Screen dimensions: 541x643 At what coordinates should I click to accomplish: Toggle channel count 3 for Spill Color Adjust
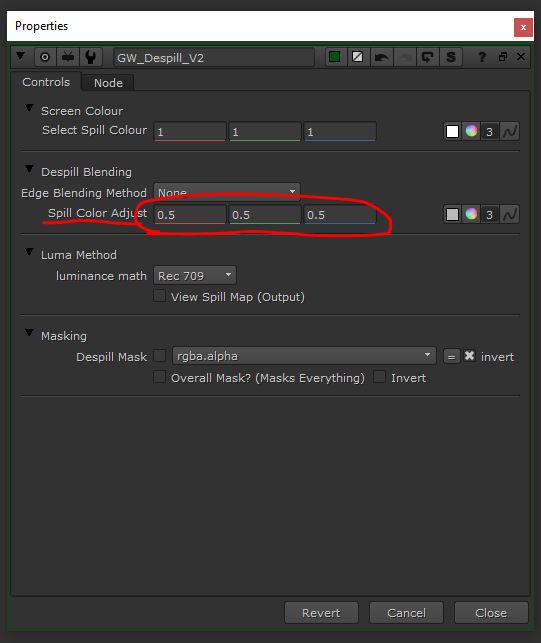coord(489,214)
